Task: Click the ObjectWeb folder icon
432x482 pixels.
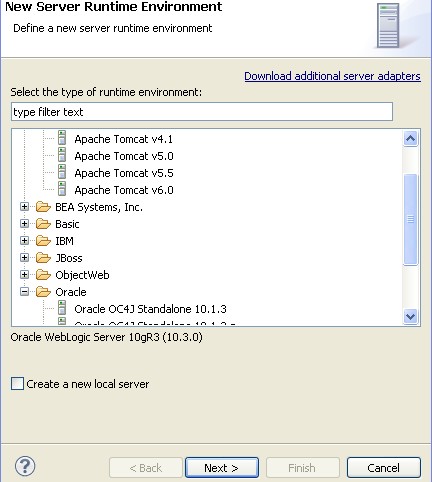Action: pyautogui.click(x=43, y=275)
